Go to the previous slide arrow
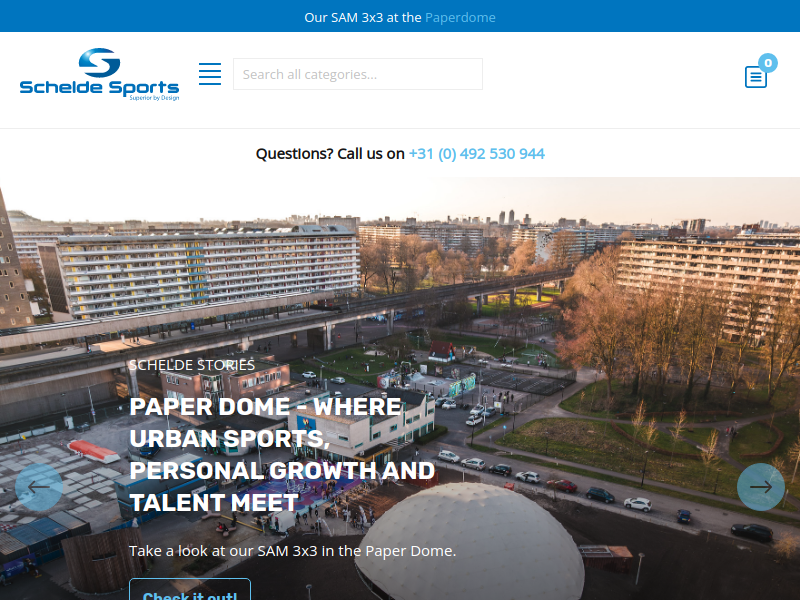 point(39,487)
